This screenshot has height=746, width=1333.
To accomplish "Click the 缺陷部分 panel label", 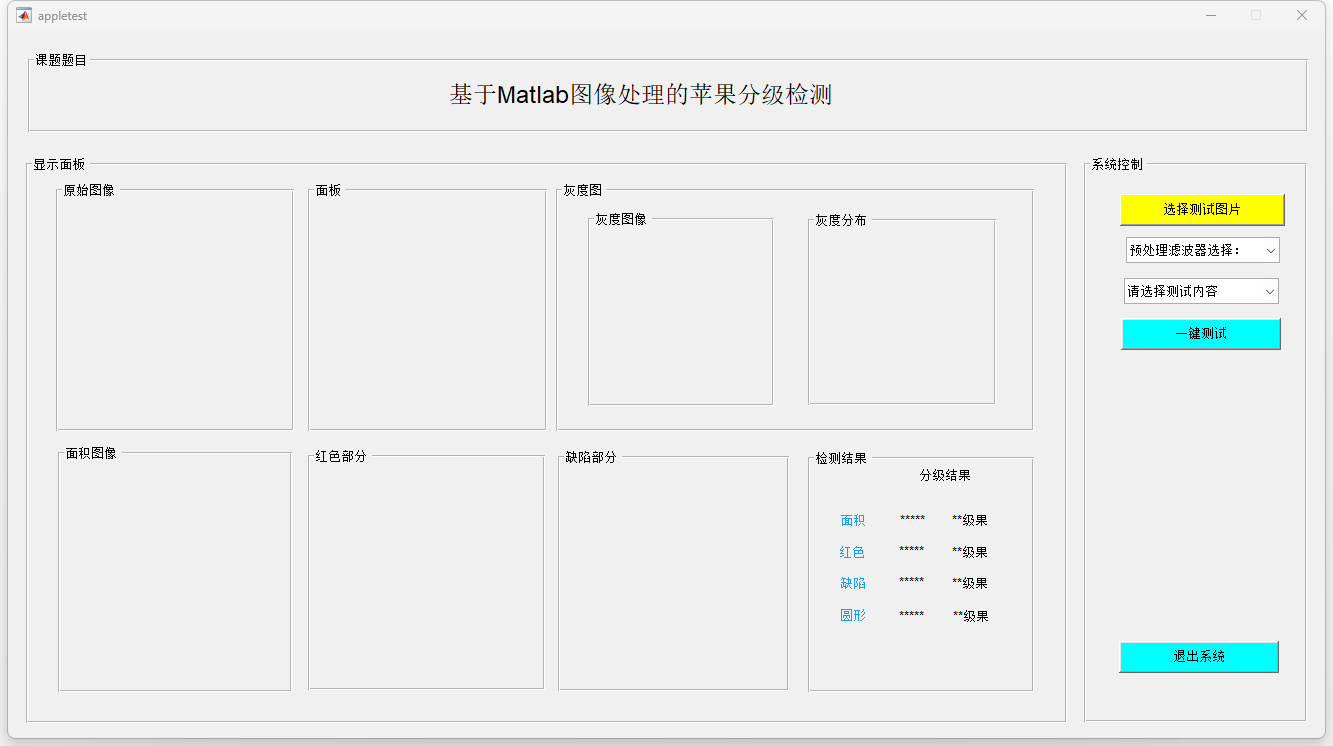I will (x=591, y=457).
